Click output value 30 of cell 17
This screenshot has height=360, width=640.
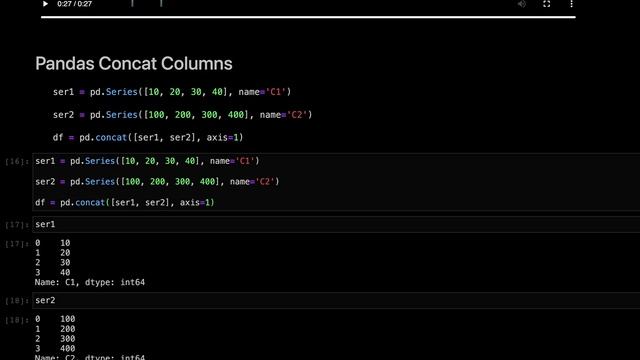(65, 262)
